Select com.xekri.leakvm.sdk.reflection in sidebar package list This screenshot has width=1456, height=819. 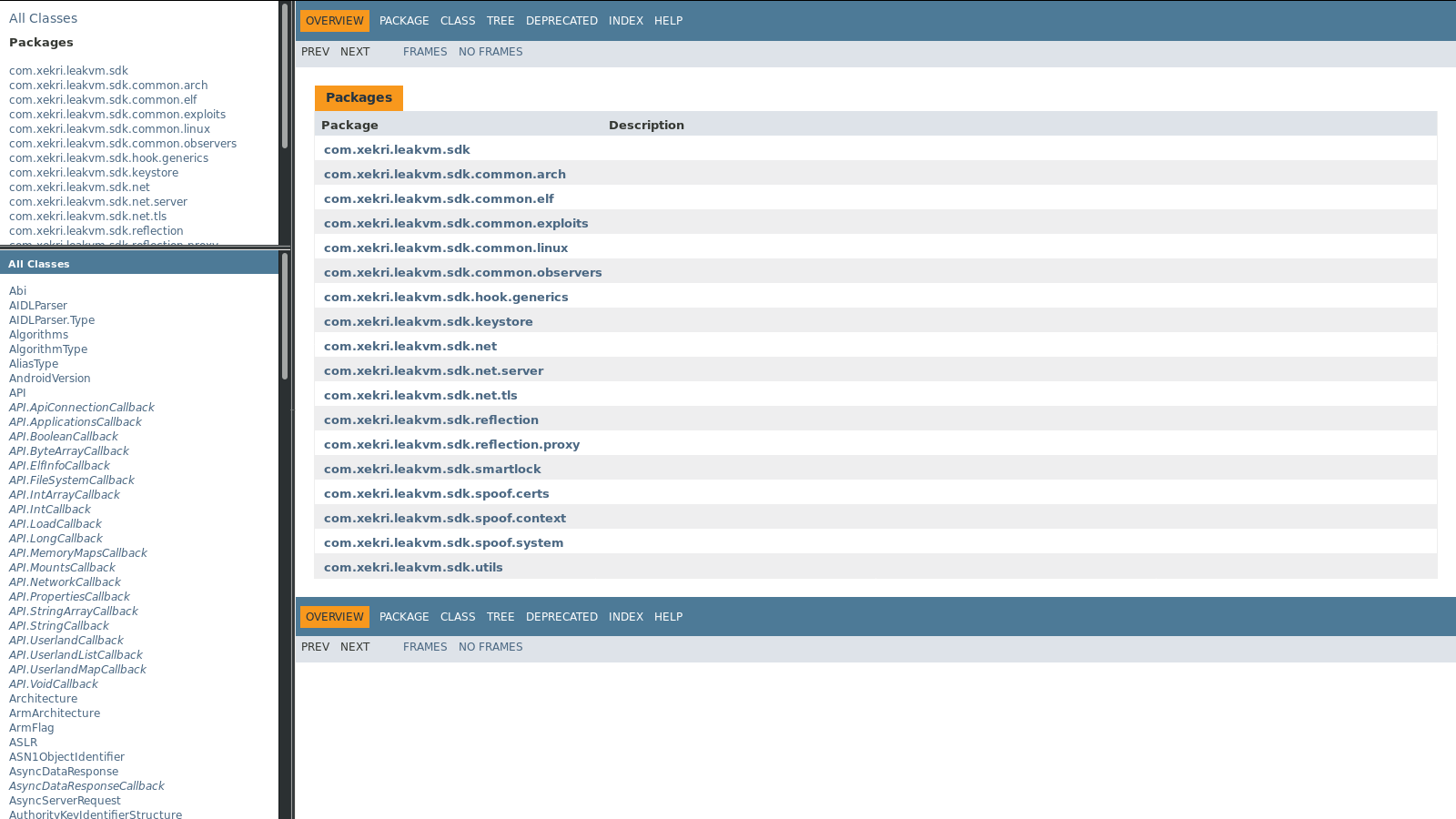coord(96,230)
